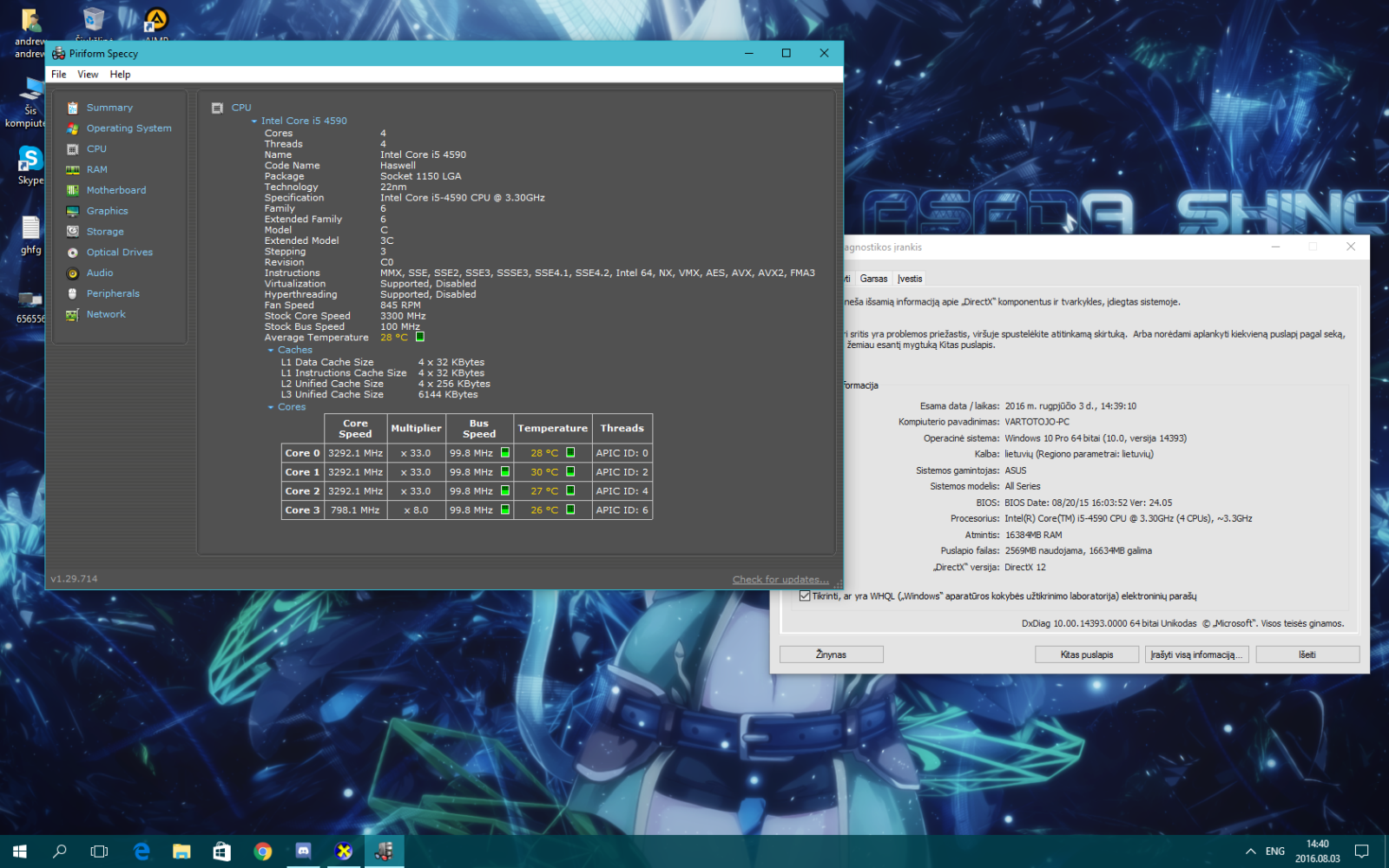Click the average temperature green indicator
The height and width of the screenshot is (868, 1389).
[420, 337]
